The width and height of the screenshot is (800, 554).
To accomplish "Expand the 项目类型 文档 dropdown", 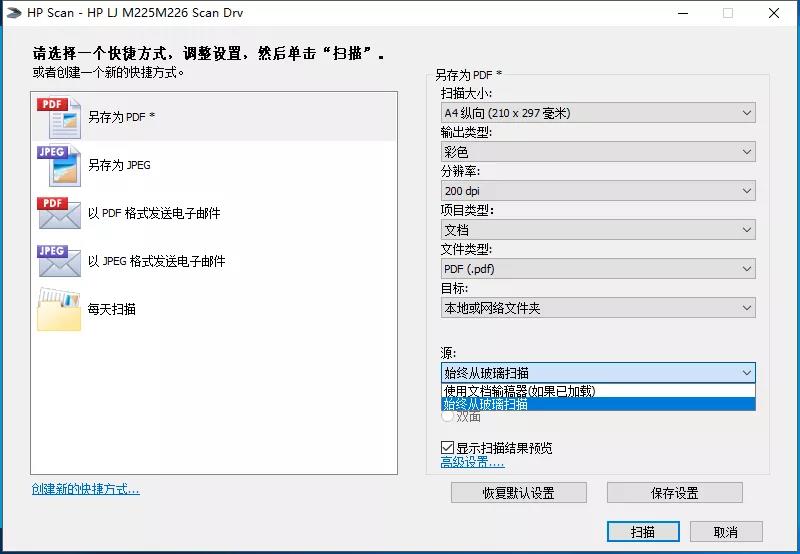I will [x=598, y=230].
